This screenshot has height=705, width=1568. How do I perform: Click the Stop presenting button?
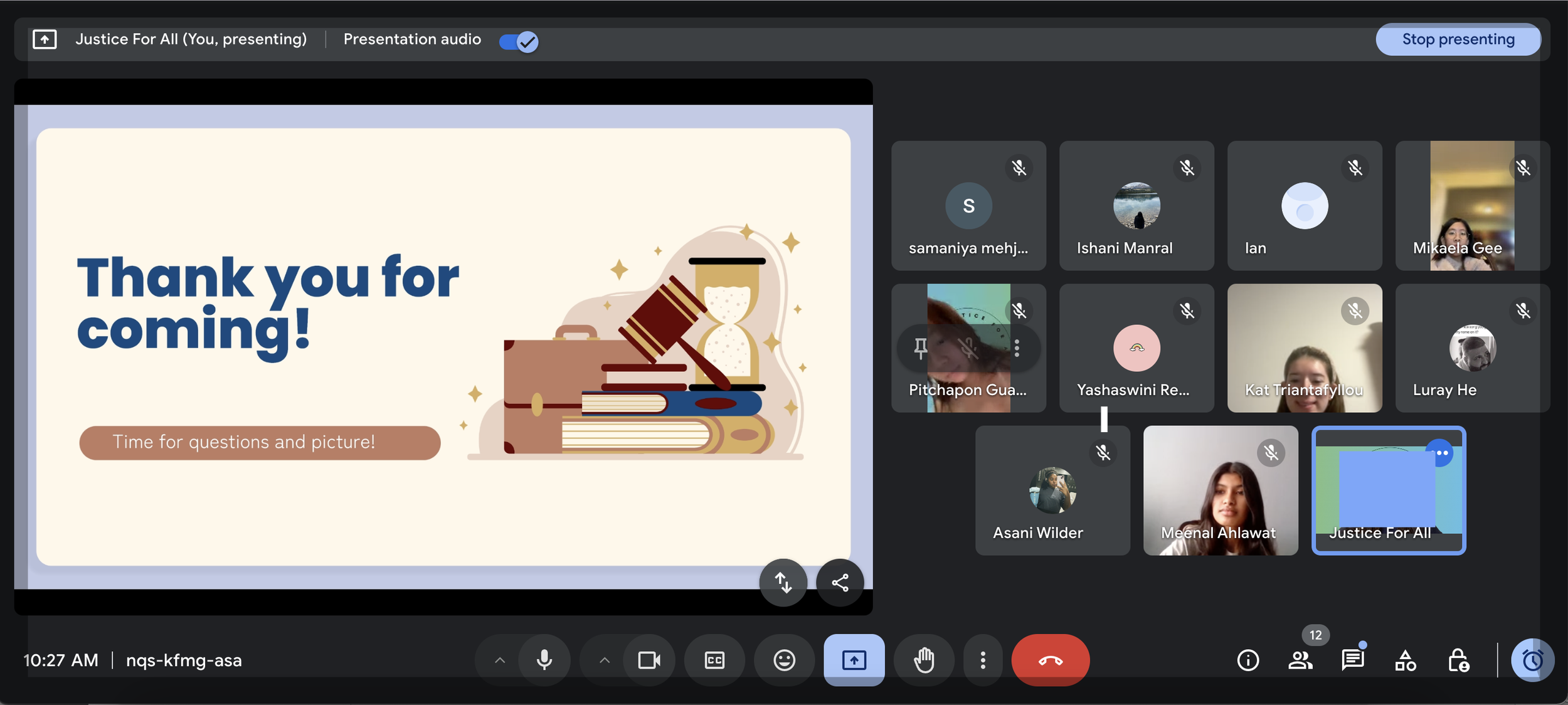point(1458,40)
